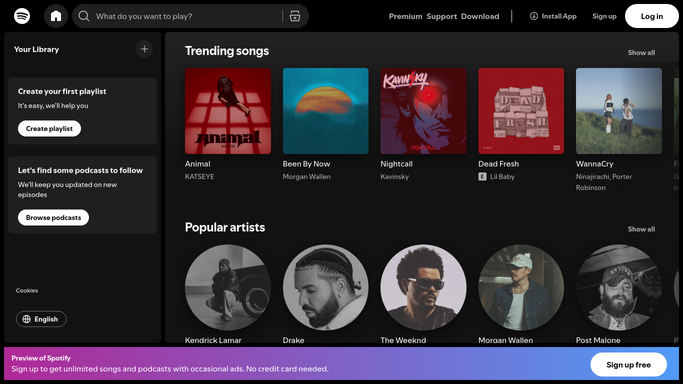Viewport: 683px width, 384px height.
Task: Click Morgan Wallen under Been By Now
Action: point(307,176)
